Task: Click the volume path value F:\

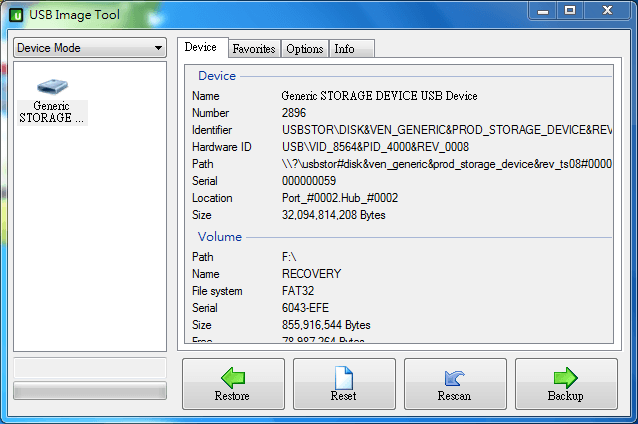Action: [289, 257]
